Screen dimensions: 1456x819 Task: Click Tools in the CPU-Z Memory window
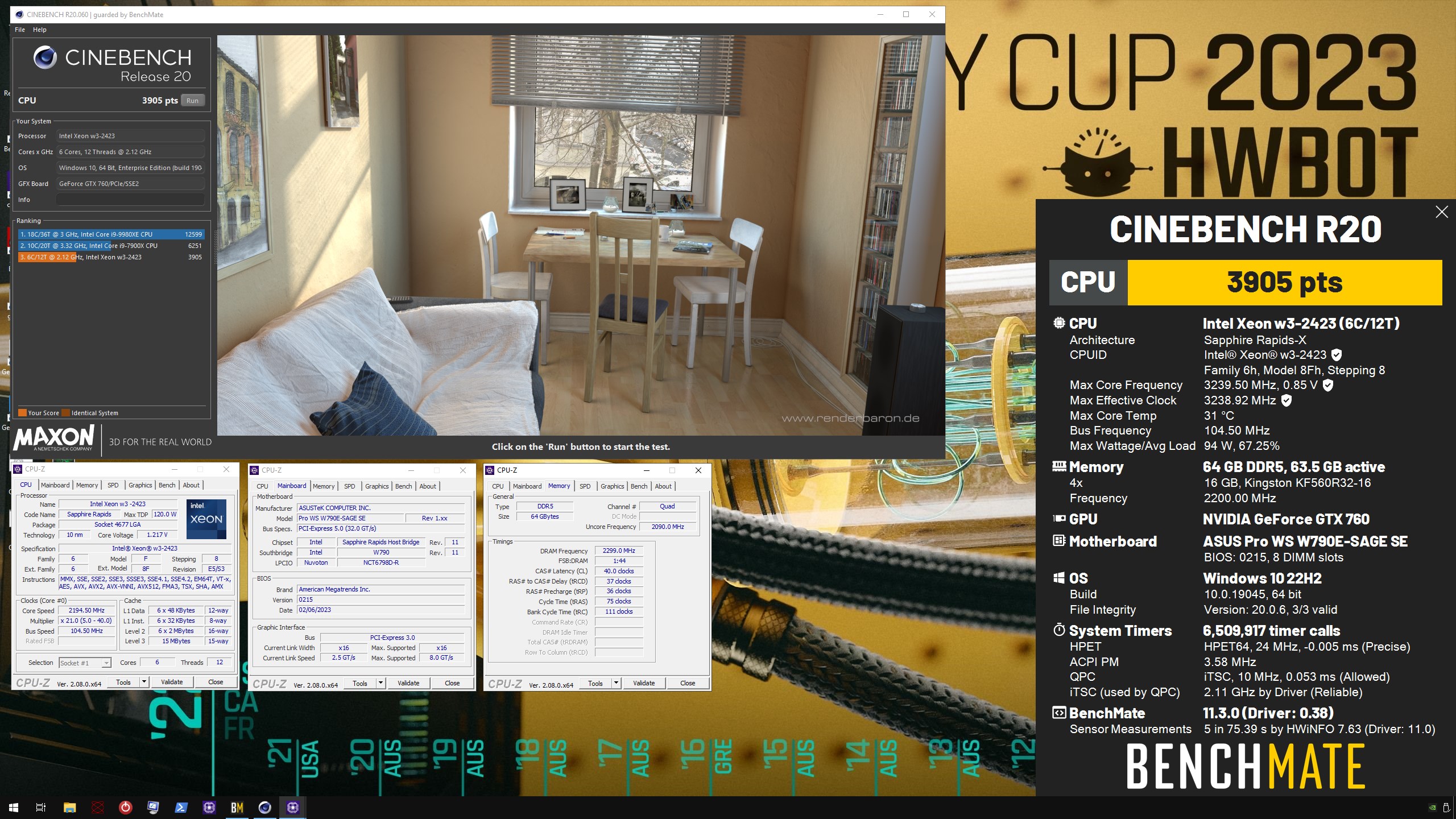coord(595,683)
